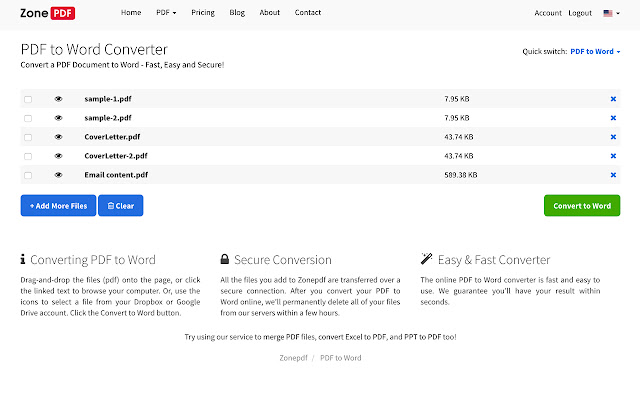Preview Email content.pdf via eye icon
The width and height of the screenshot is (640, 400).
tap(58, 175)
